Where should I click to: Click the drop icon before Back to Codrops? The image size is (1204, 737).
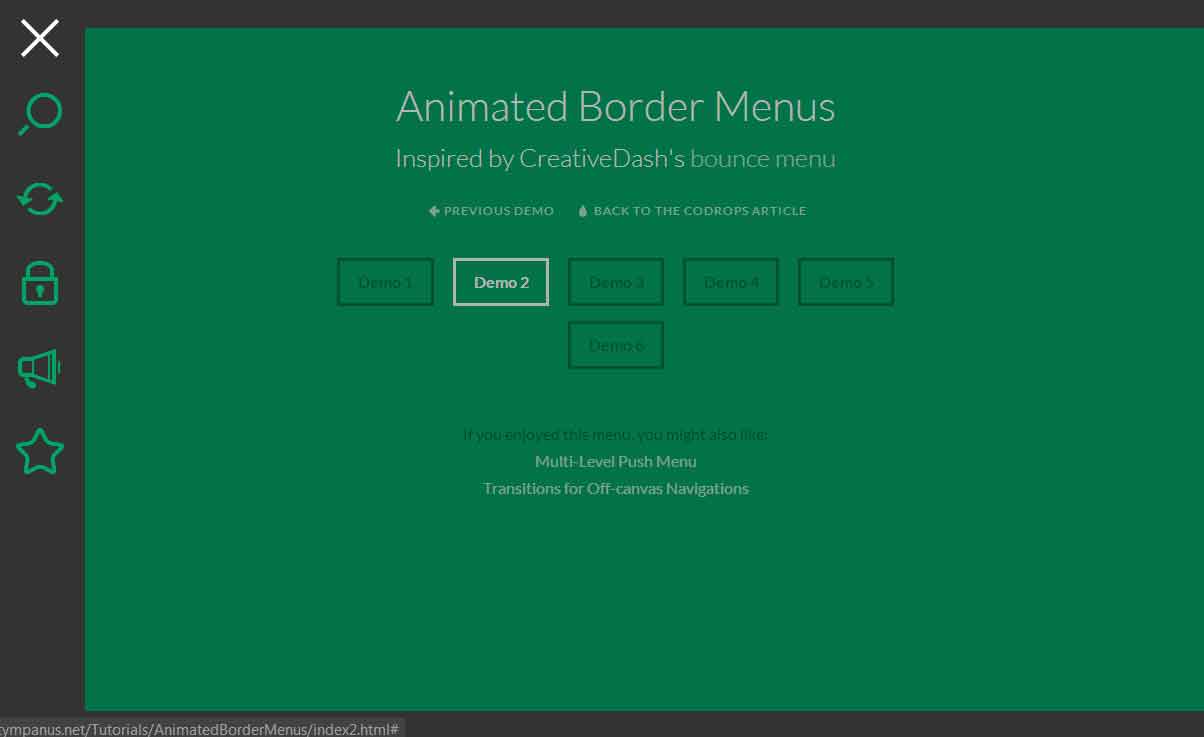[582, 210]
